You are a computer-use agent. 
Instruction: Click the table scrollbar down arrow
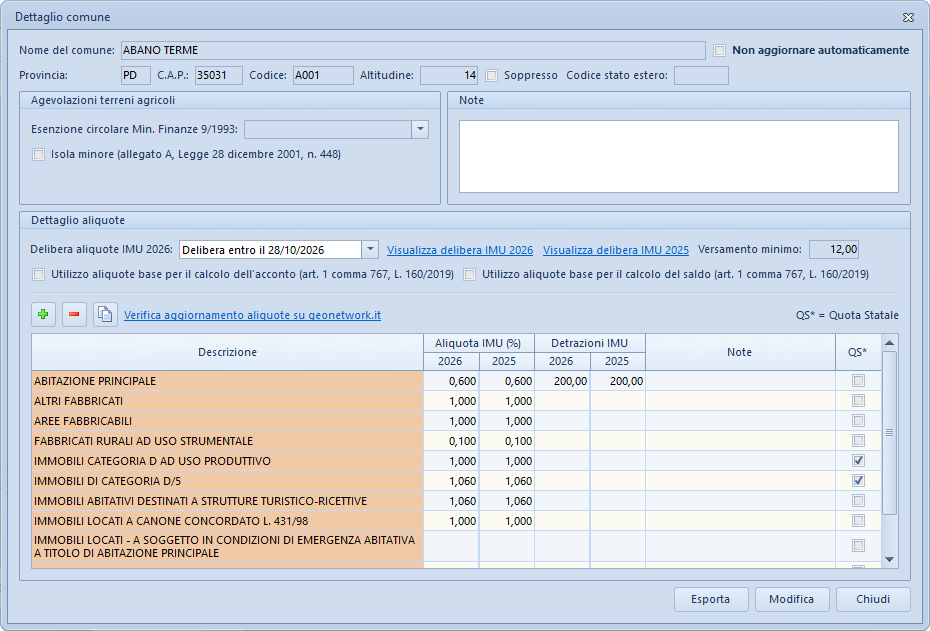click(889, 559)
